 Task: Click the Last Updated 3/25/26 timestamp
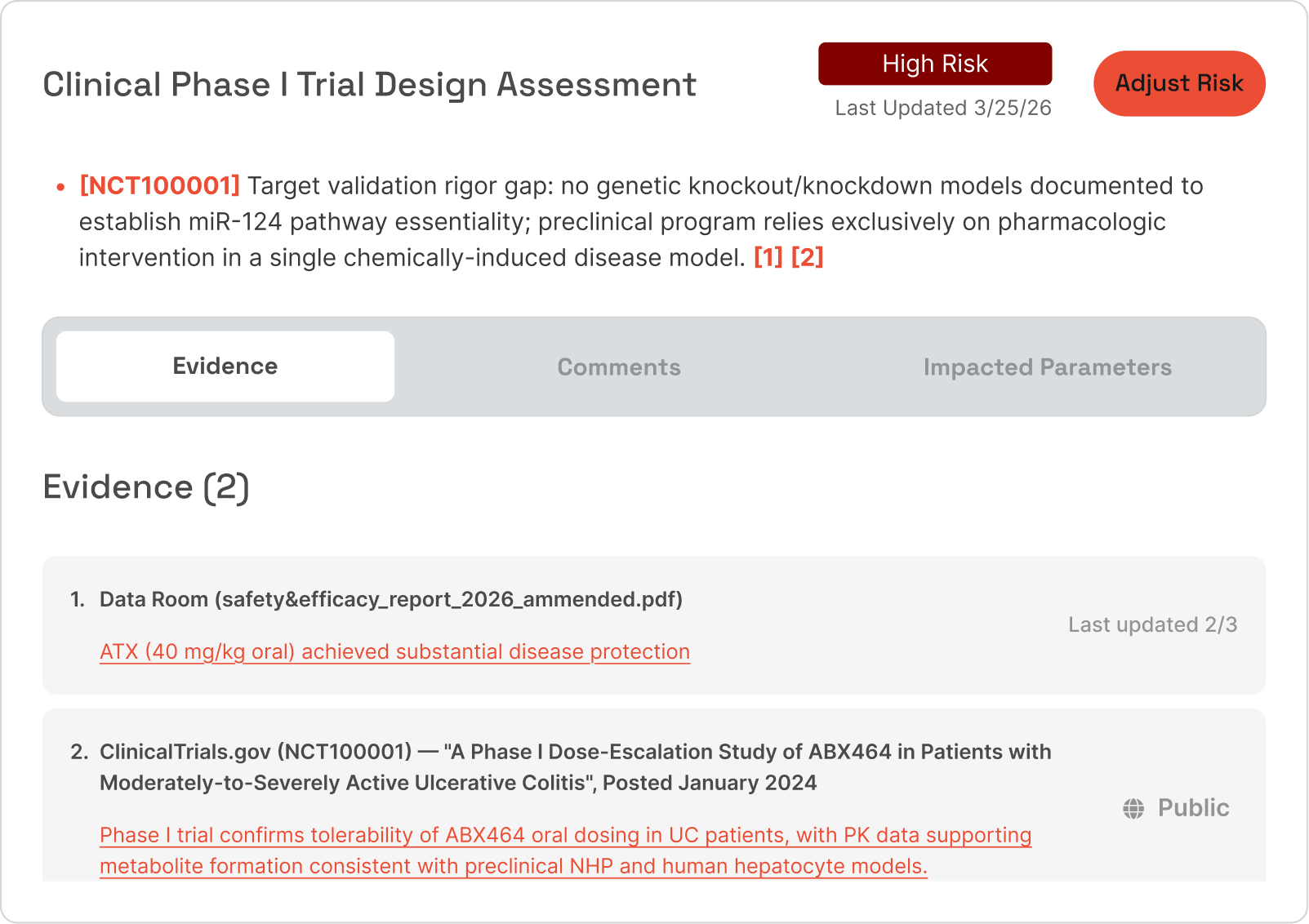pyautogui.click(x=935, y=107)
